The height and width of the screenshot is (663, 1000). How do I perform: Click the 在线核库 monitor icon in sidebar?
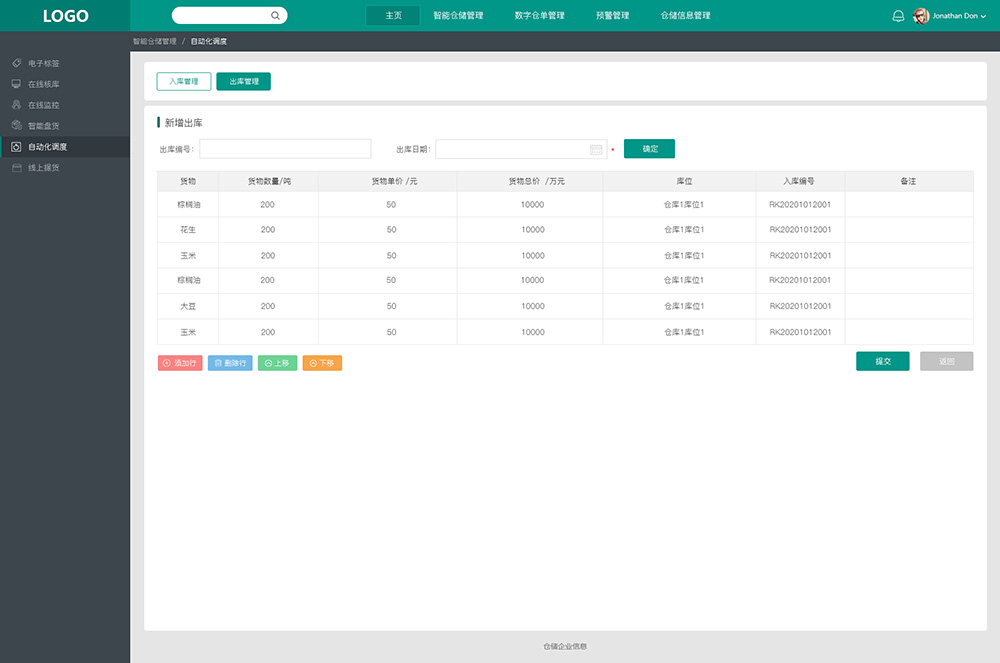[17, 84]
